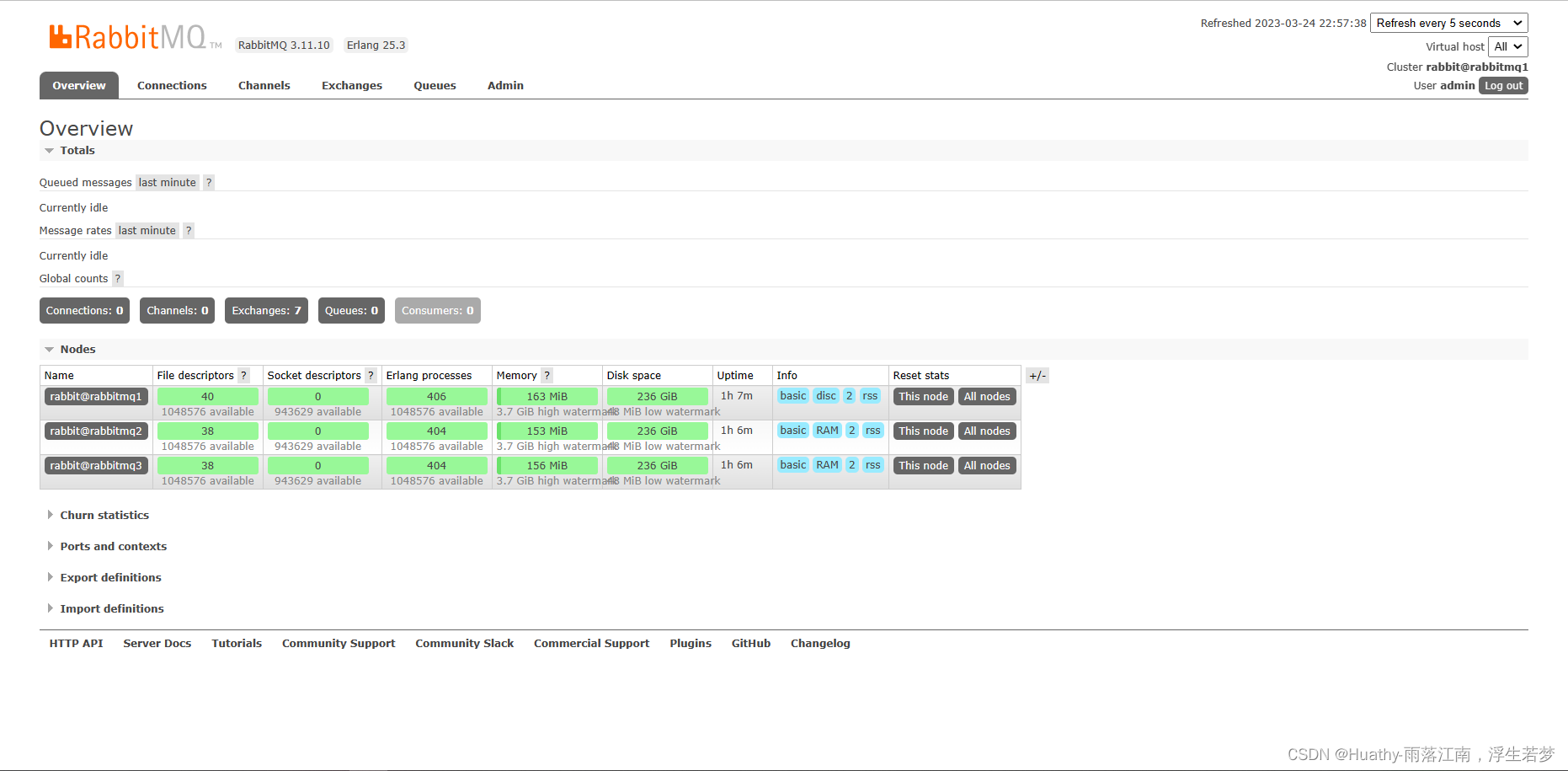Viewport: 1568px width, 771px height.
Task: Click the Erlang 25.3 version label
Action: [376, 45]
